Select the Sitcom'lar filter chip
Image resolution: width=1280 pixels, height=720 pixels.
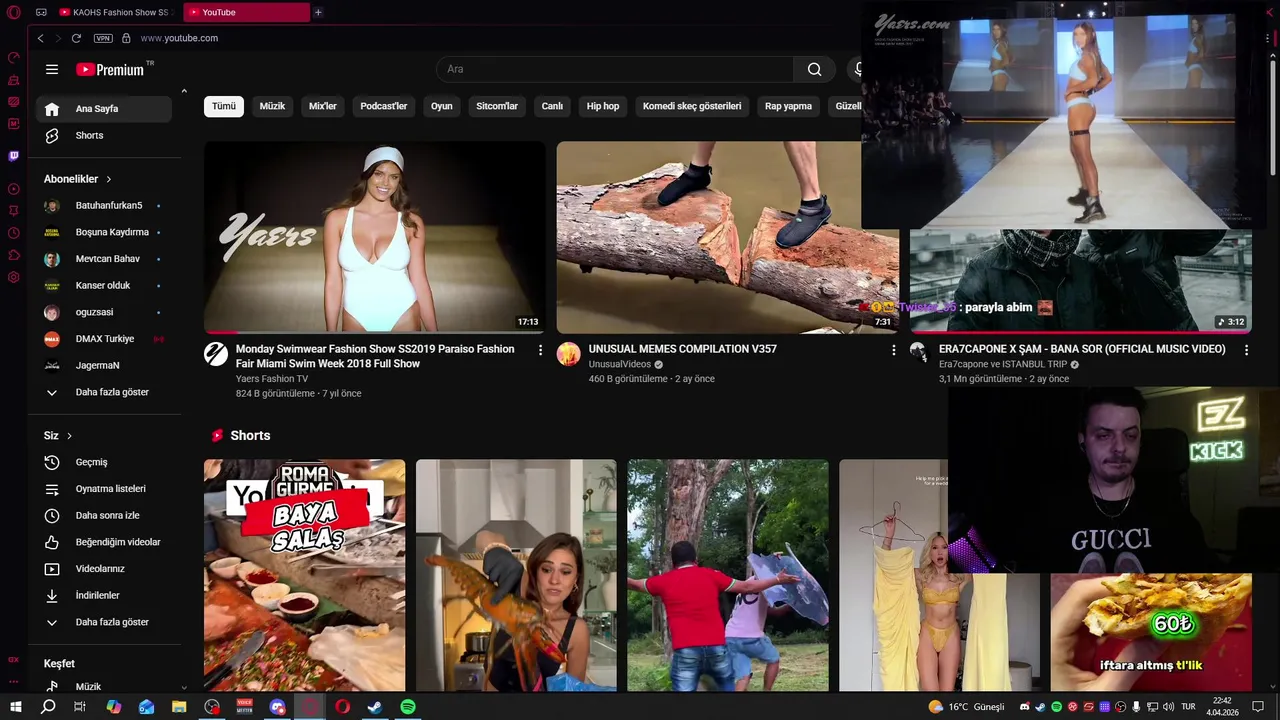[x=497, y=106]
